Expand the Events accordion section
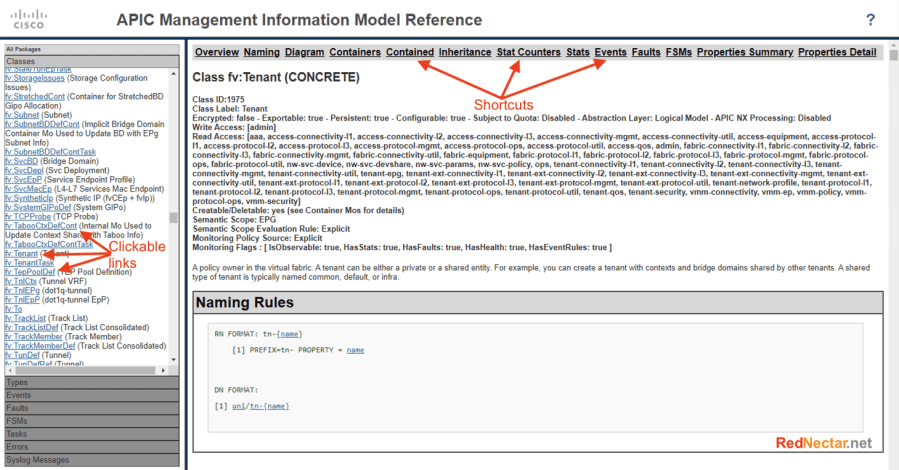This screenshot has height=470, width=899. click(x=19, y=395)
